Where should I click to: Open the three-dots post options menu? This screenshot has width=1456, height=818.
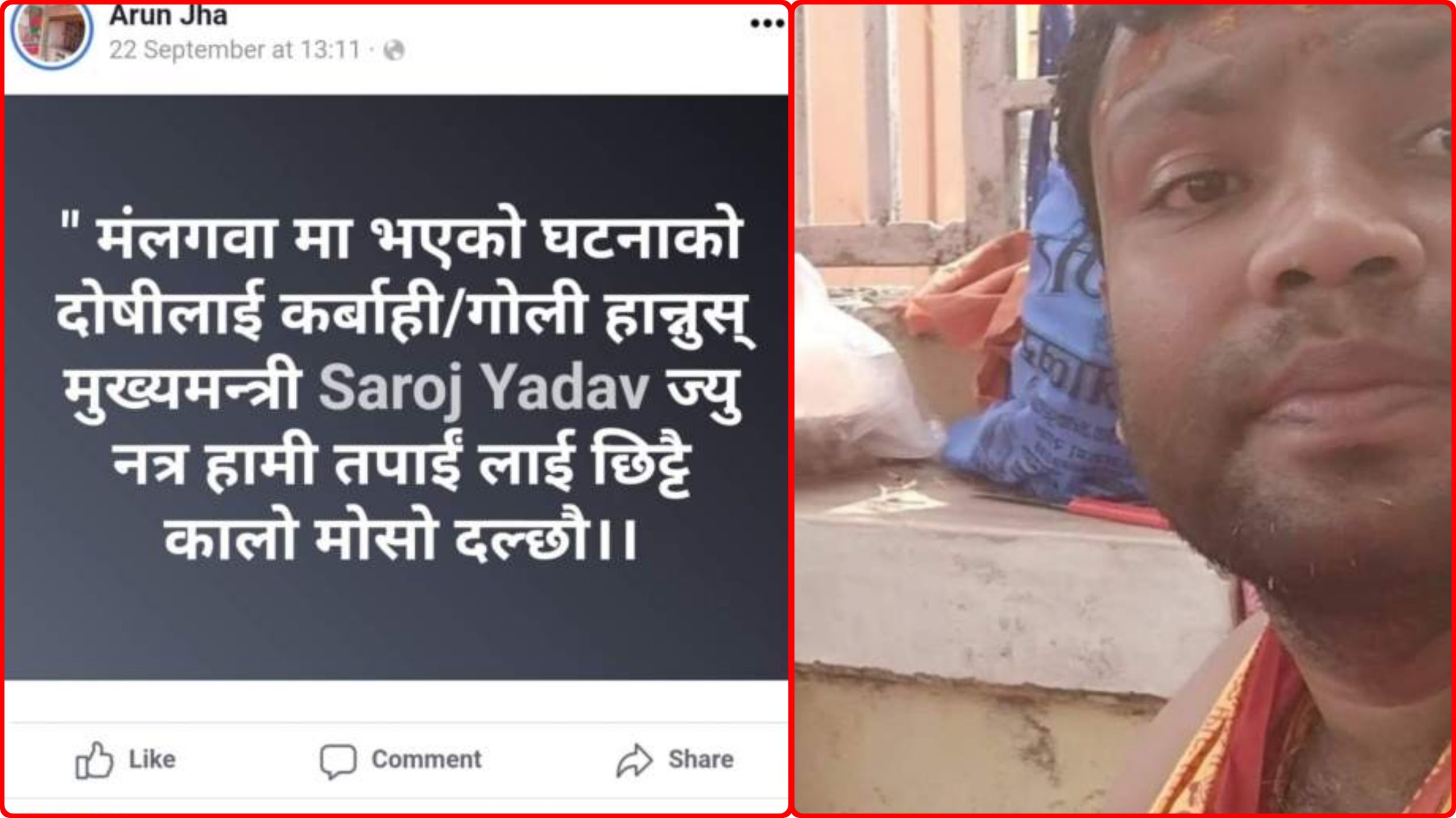[x=767, y=23]
